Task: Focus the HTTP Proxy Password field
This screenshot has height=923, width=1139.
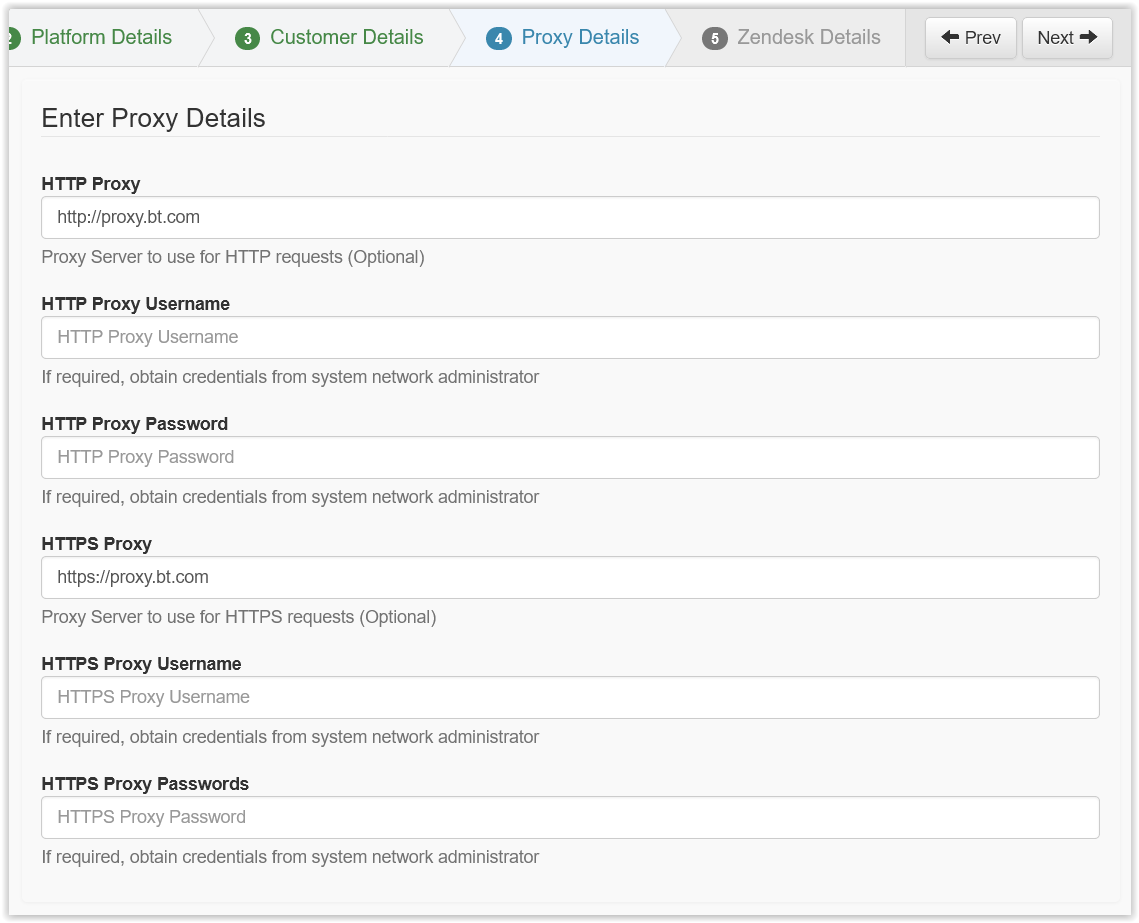Action: click(570, 458)
